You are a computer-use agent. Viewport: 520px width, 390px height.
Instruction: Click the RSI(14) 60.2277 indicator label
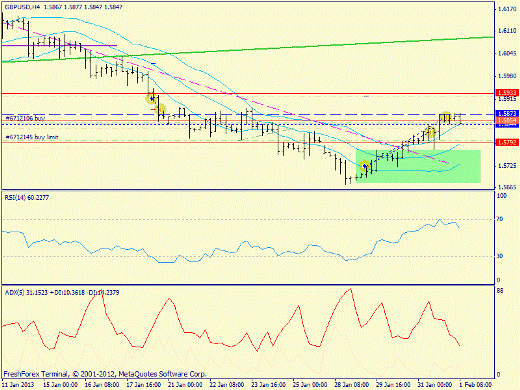pos(27,198)
